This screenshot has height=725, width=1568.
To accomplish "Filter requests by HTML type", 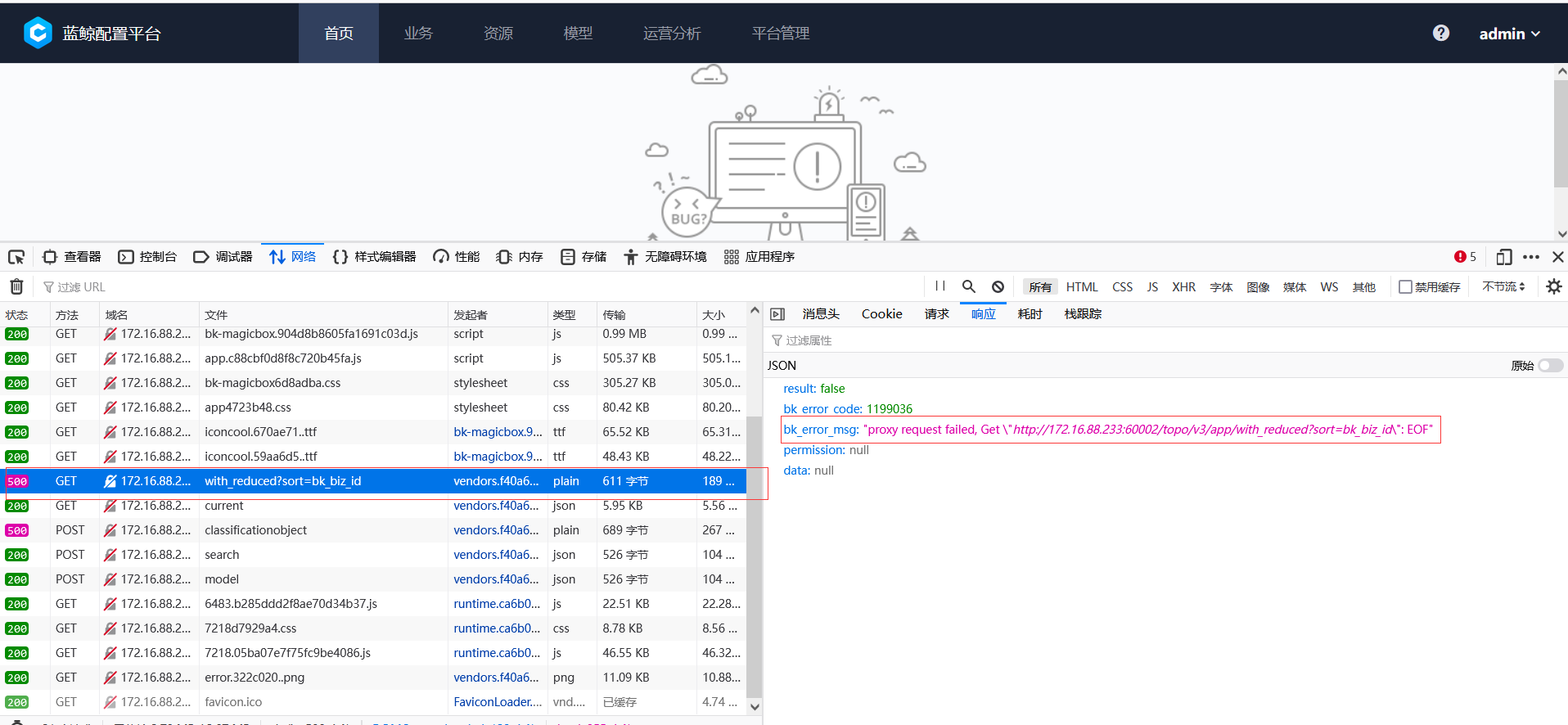I will (x=1082, y=287).
